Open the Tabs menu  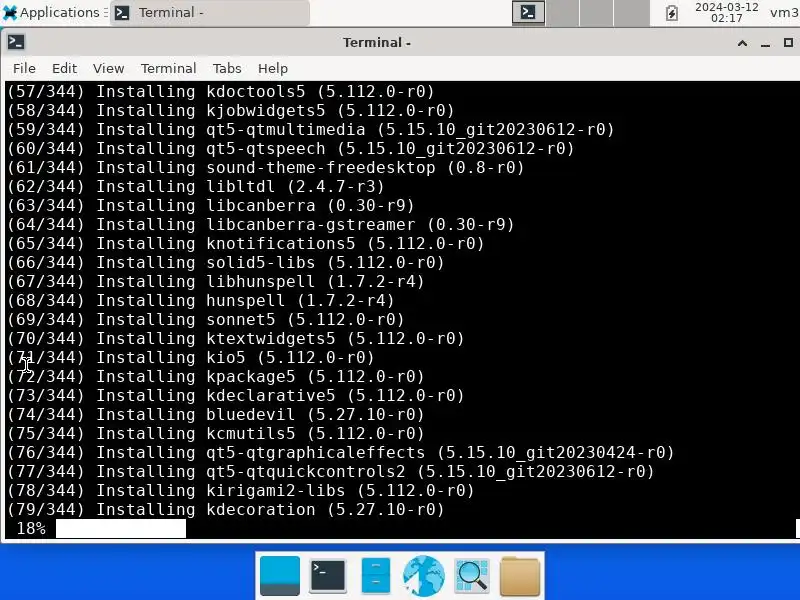click(227, 68)
